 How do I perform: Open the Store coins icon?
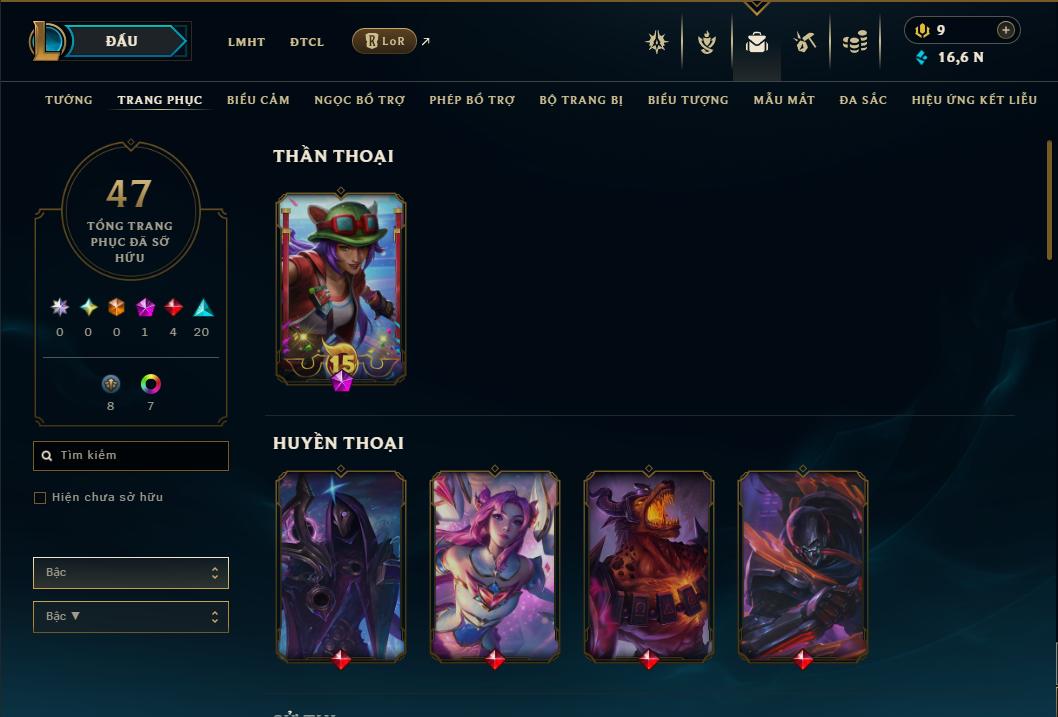click(855, 42)
